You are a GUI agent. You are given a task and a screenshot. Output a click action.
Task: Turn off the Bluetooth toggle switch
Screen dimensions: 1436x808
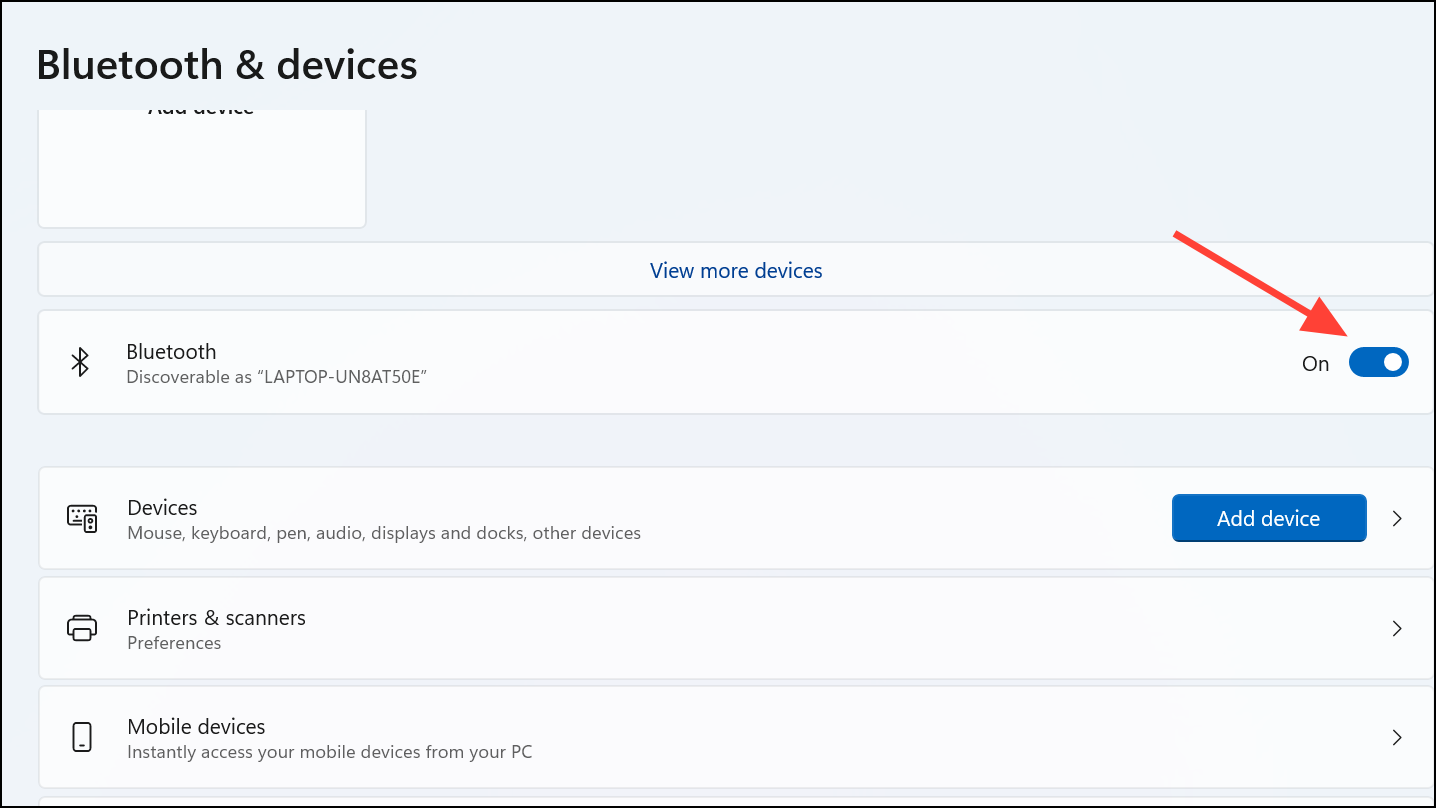1378,362
